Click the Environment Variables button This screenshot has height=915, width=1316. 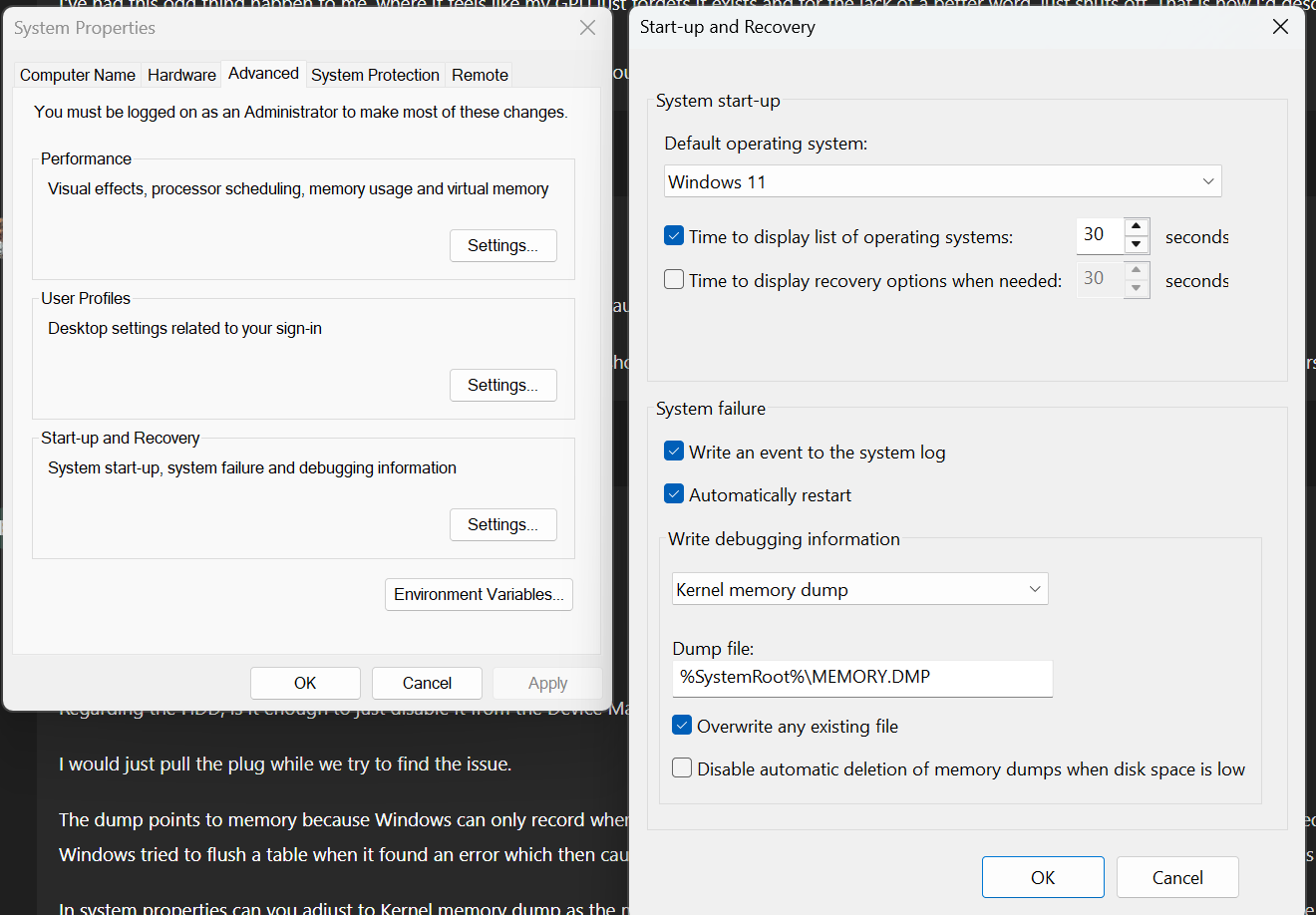click(479, 594)
